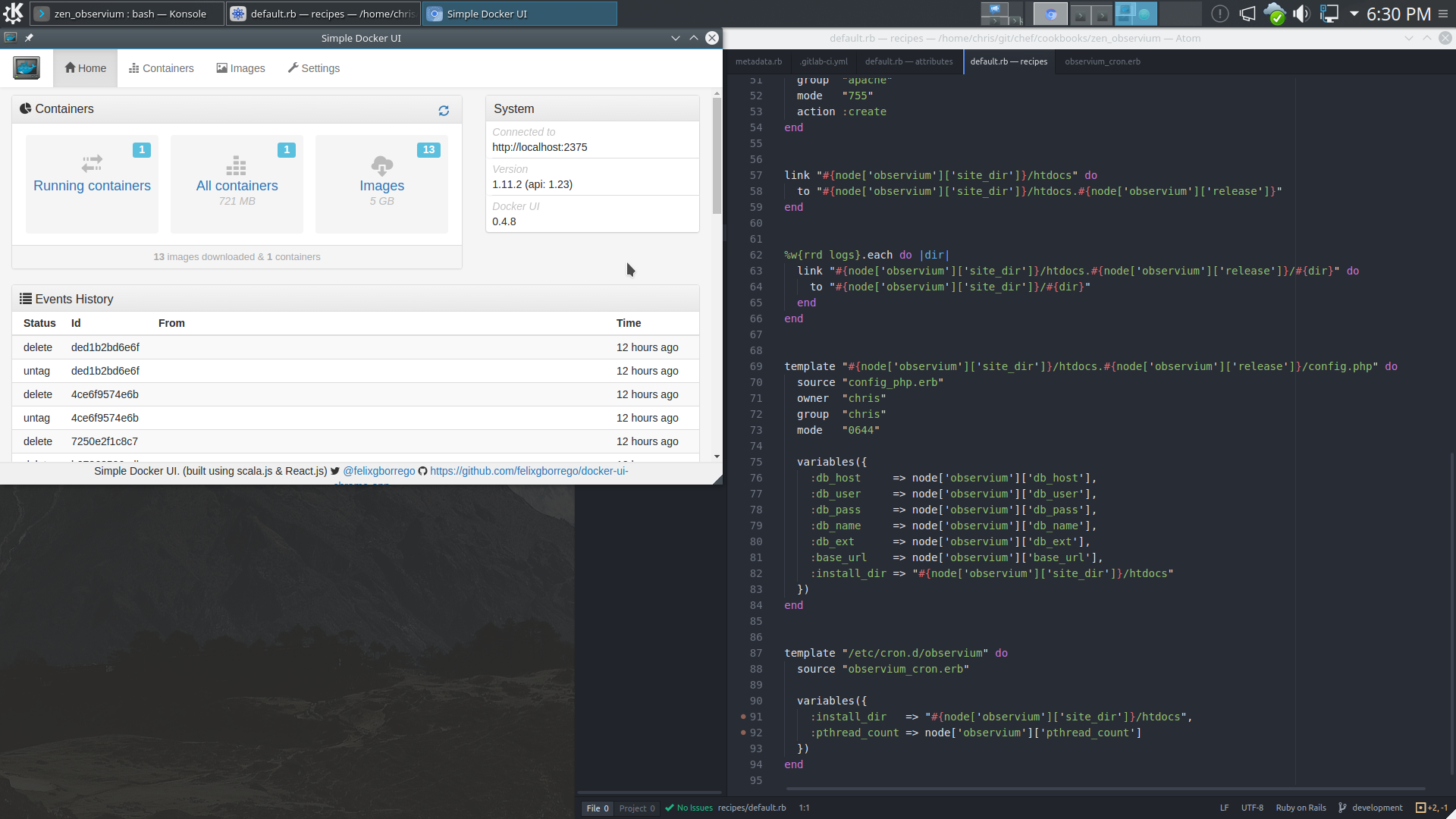Click line number 69 in Atom gutter
The image size is (1456, 819).
coord(755,366)
